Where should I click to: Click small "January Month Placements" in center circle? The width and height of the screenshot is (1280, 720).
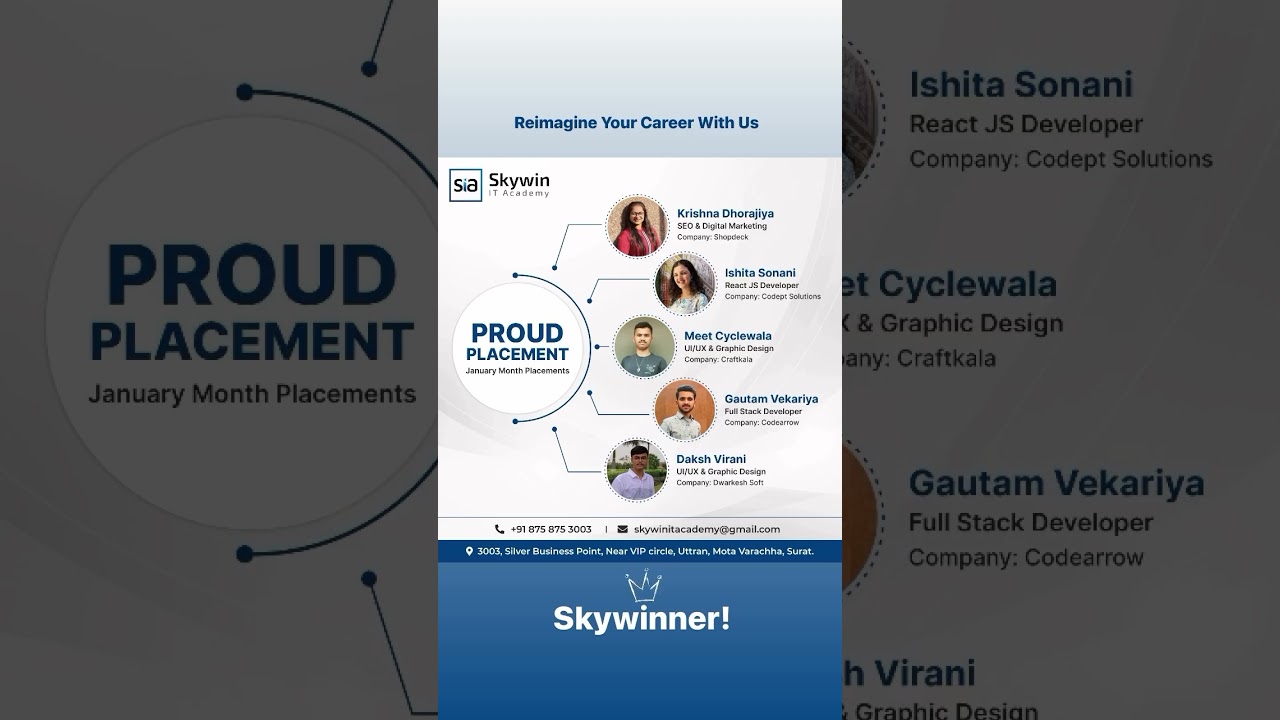[x=517, y=371]
